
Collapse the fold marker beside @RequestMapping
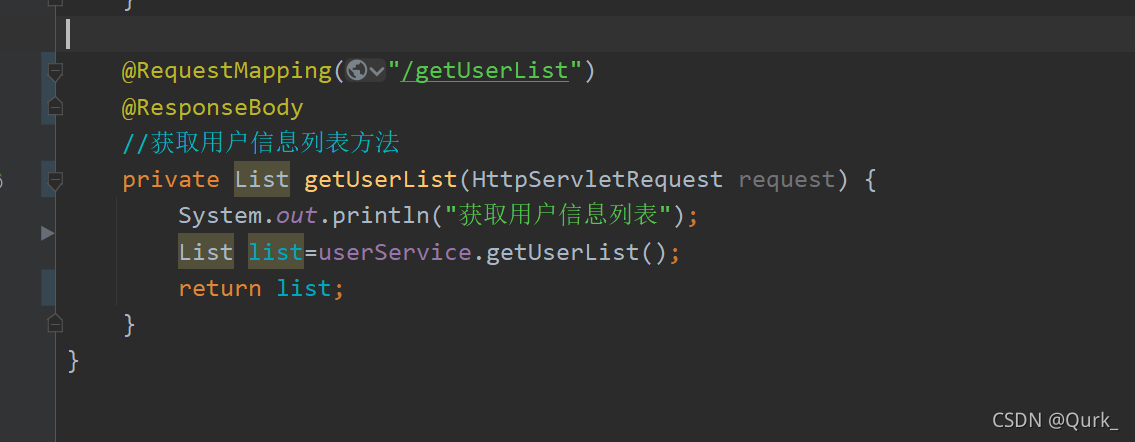point(55,71)
